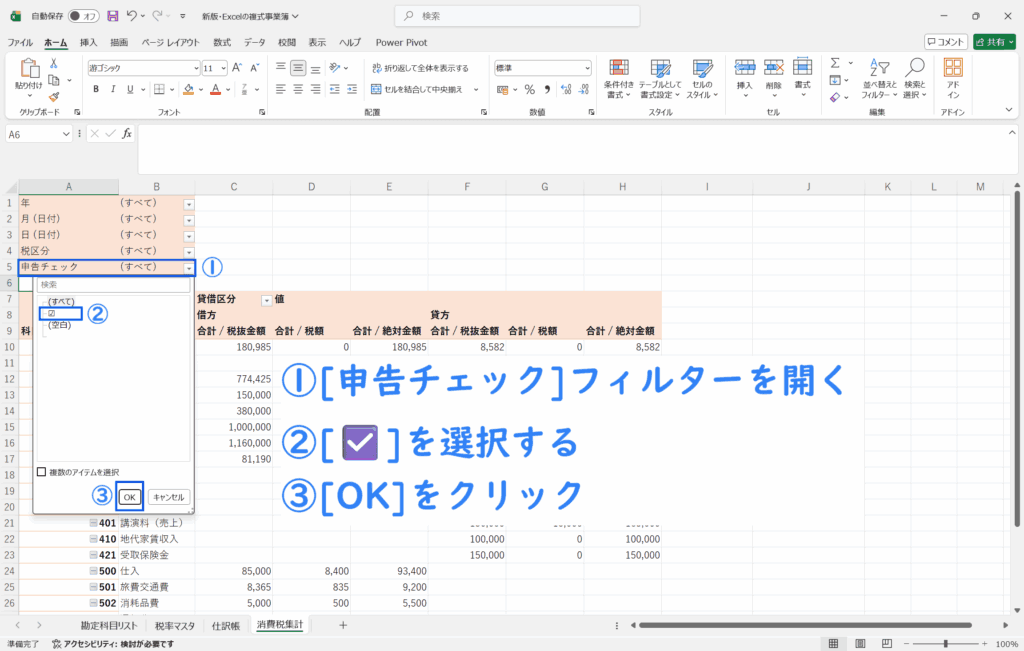1024x651 pixels.
Task: Click the save icon in the title bar
Action: click(x=112, y=16)
